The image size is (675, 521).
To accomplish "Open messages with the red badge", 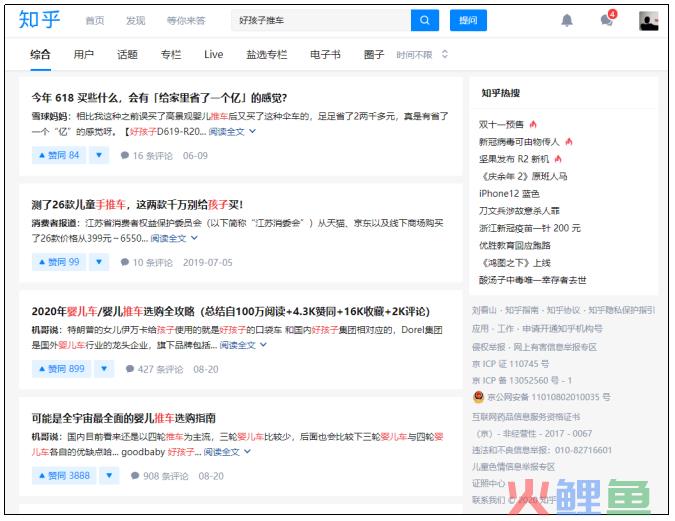I will coord(607,19).
